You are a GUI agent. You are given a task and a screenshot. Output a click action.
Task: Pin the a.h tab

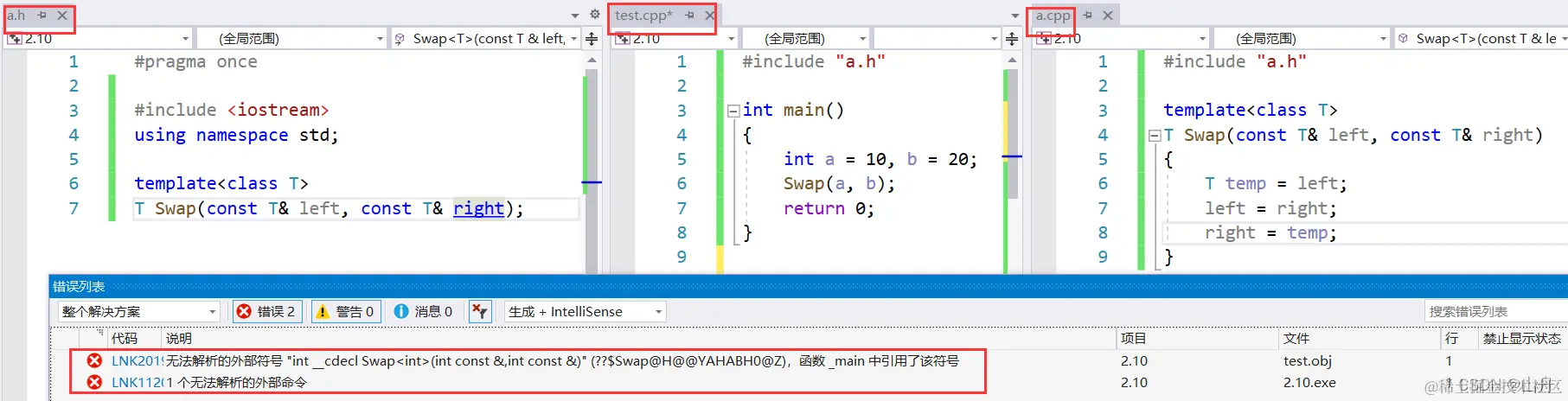[x=42, y=16]
